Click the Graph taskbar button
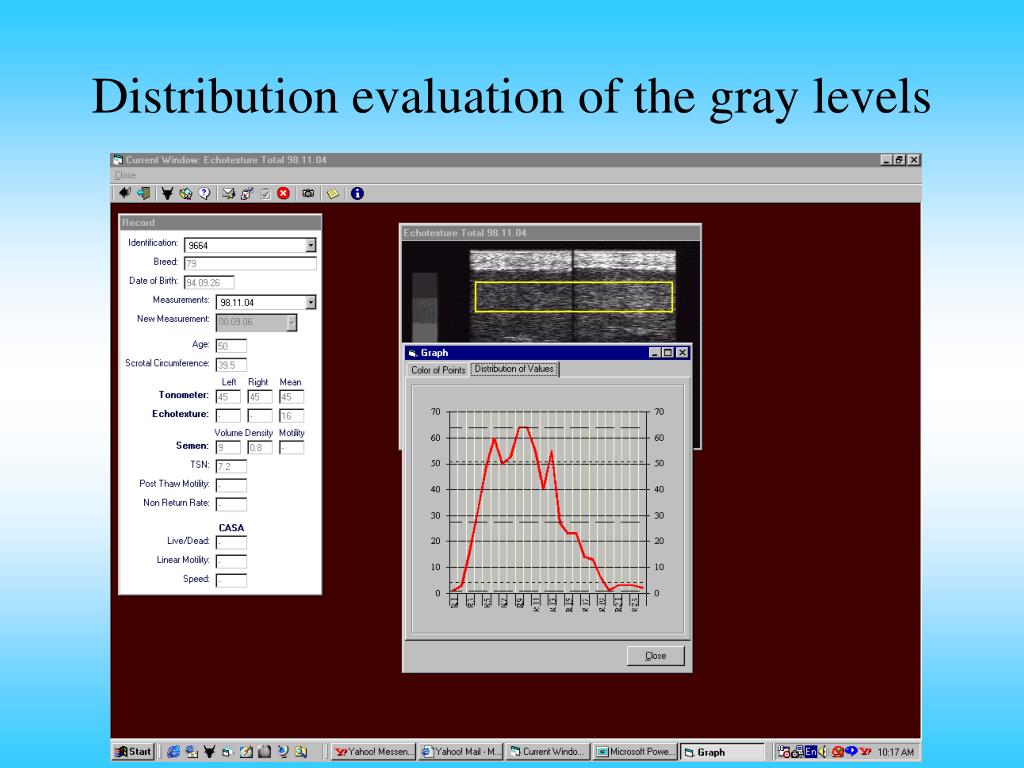Viewport: 1024px width, 768px height. [723, 752]
